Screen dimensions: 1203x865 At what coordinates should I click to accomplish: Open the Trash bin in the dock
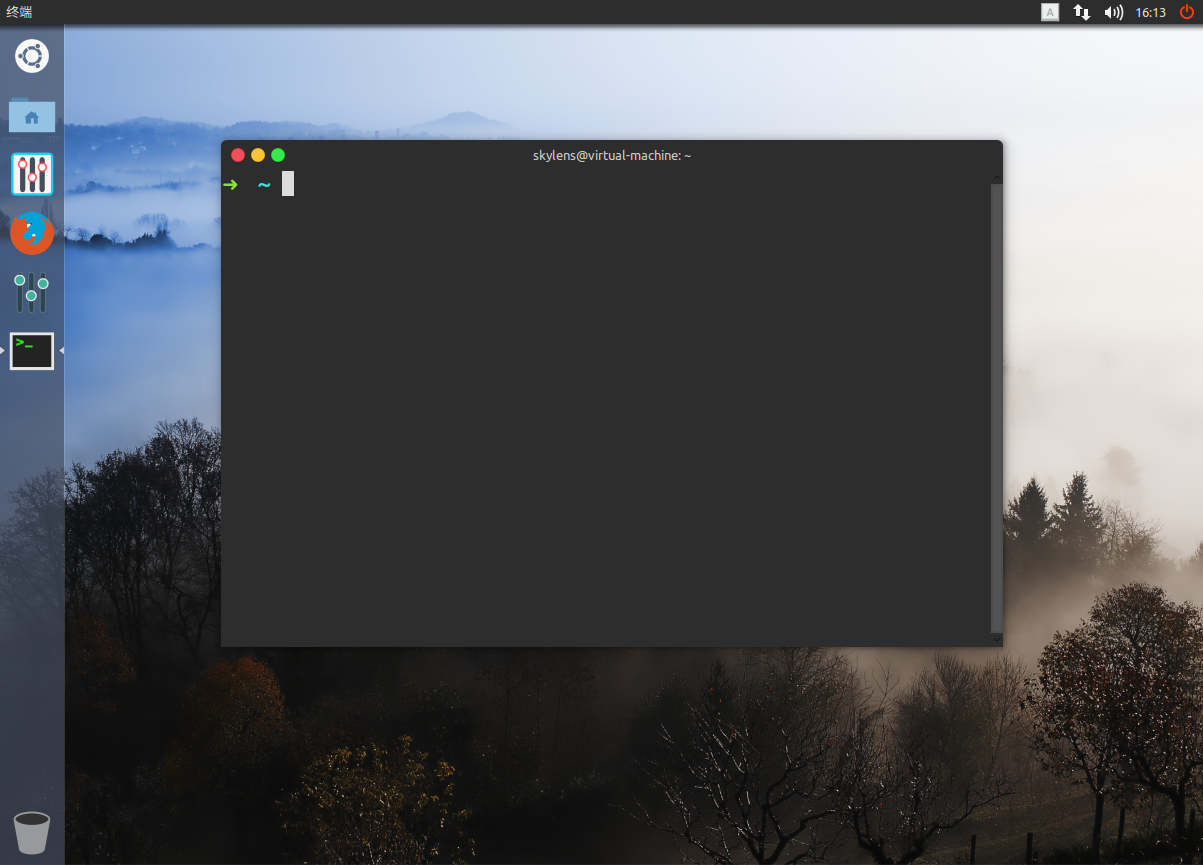pyautogui.click(x=32, y=832)
